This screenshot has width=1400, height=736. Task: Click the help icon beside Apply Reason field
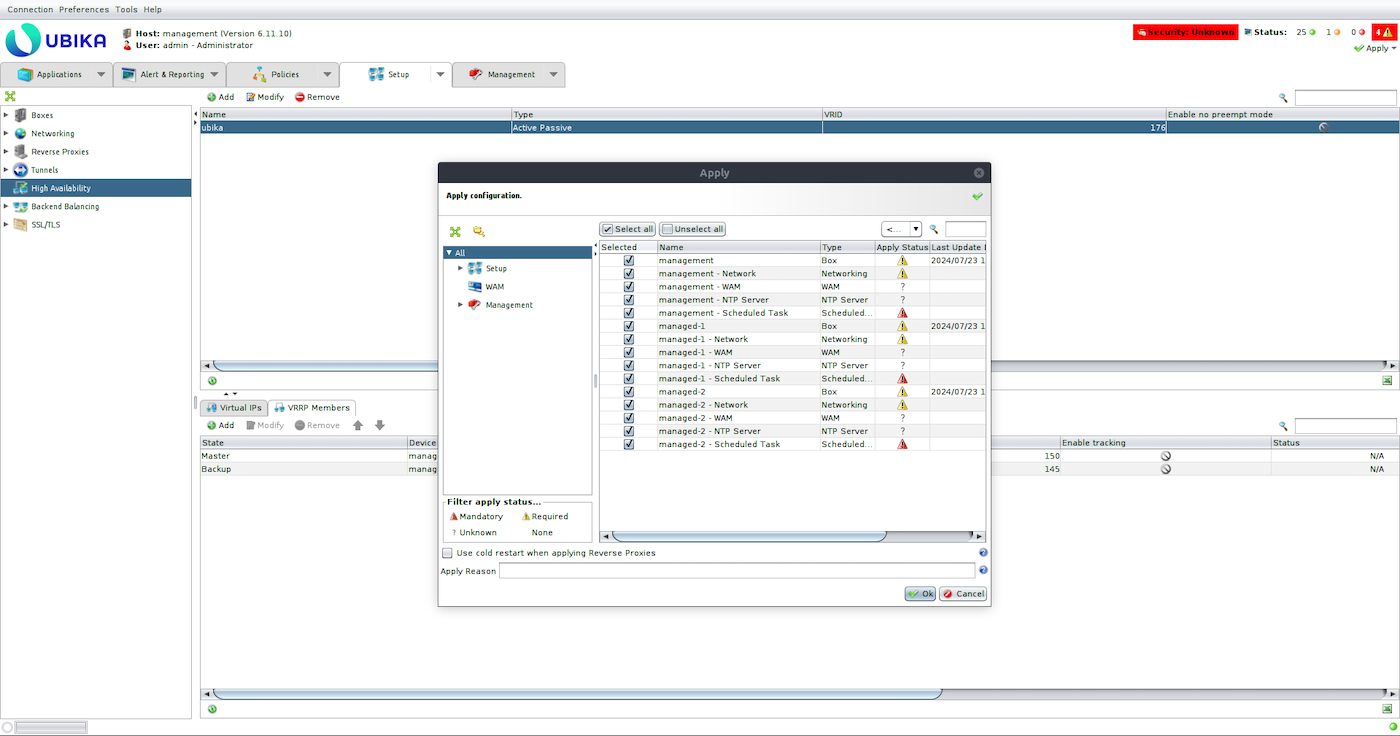(x=983, y=571)
